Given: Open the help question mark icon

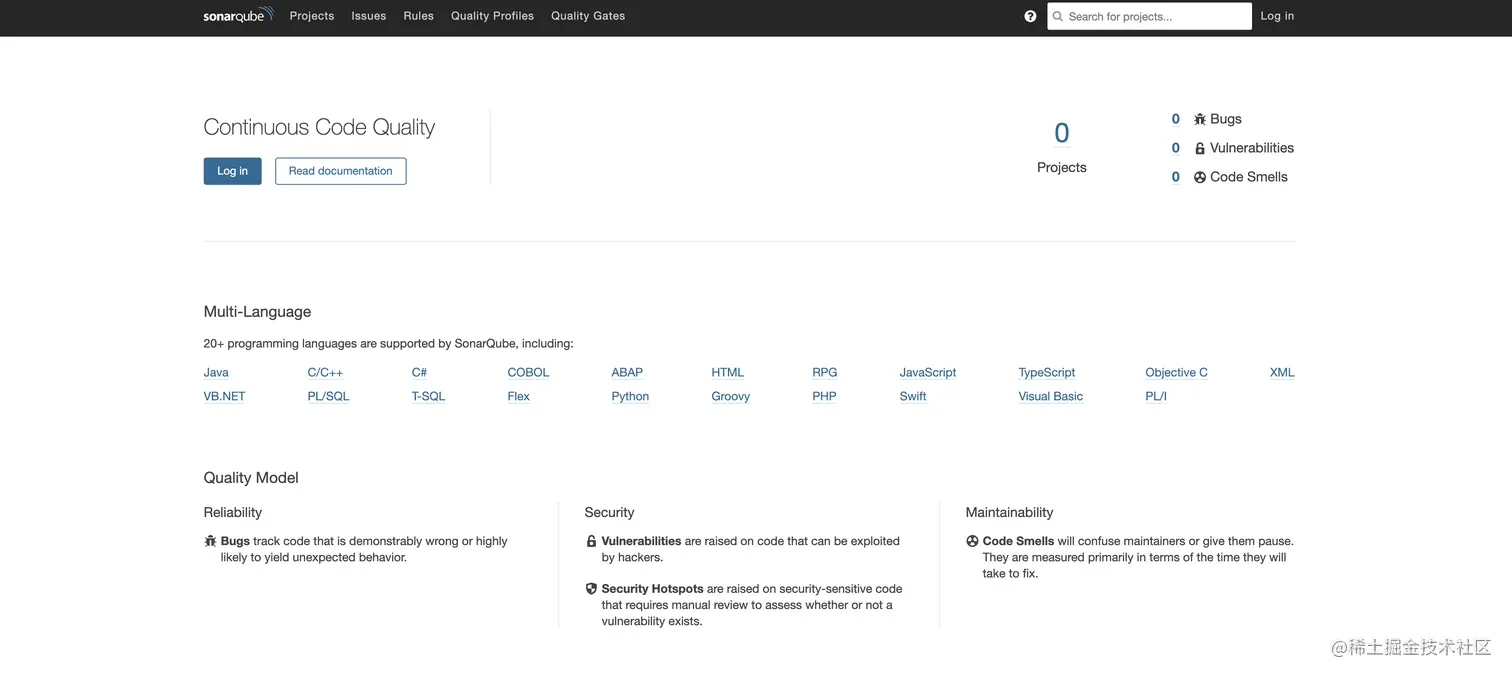Looking at the screenshot, I should [1030, 16].
